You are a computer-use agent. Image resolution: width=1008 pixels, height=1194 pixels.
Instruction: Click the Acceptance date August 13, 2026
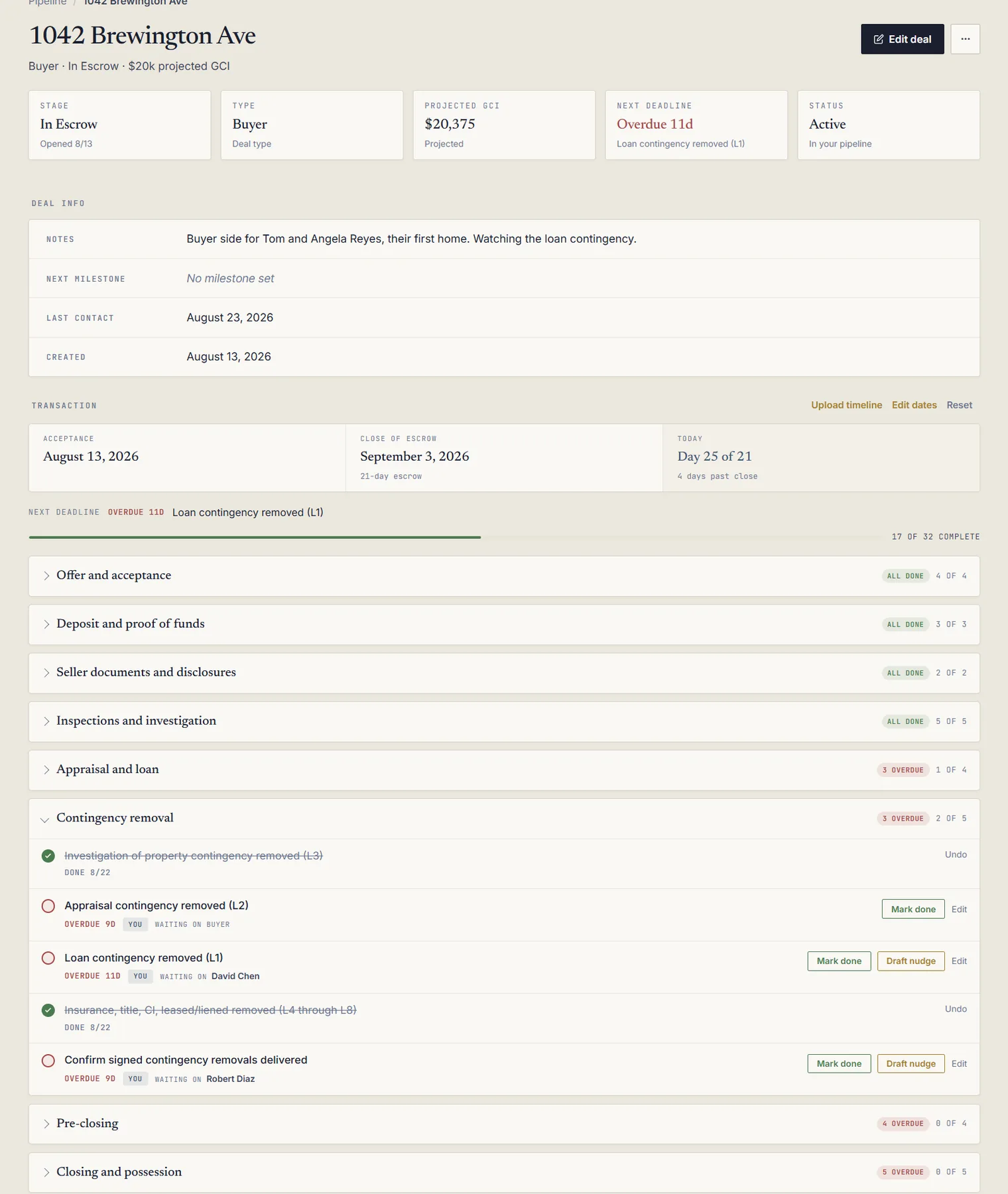click(x=91, y=456)
